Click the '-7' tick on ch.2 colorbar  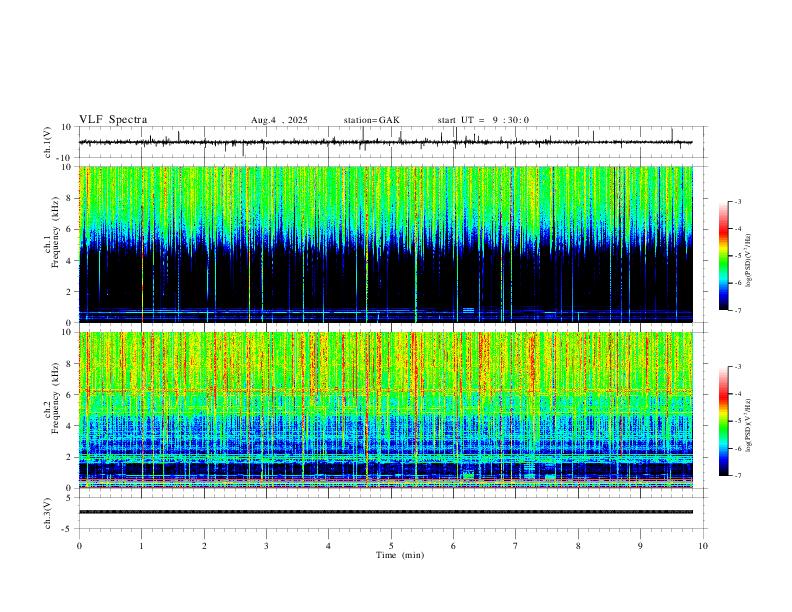coord(737,476)
